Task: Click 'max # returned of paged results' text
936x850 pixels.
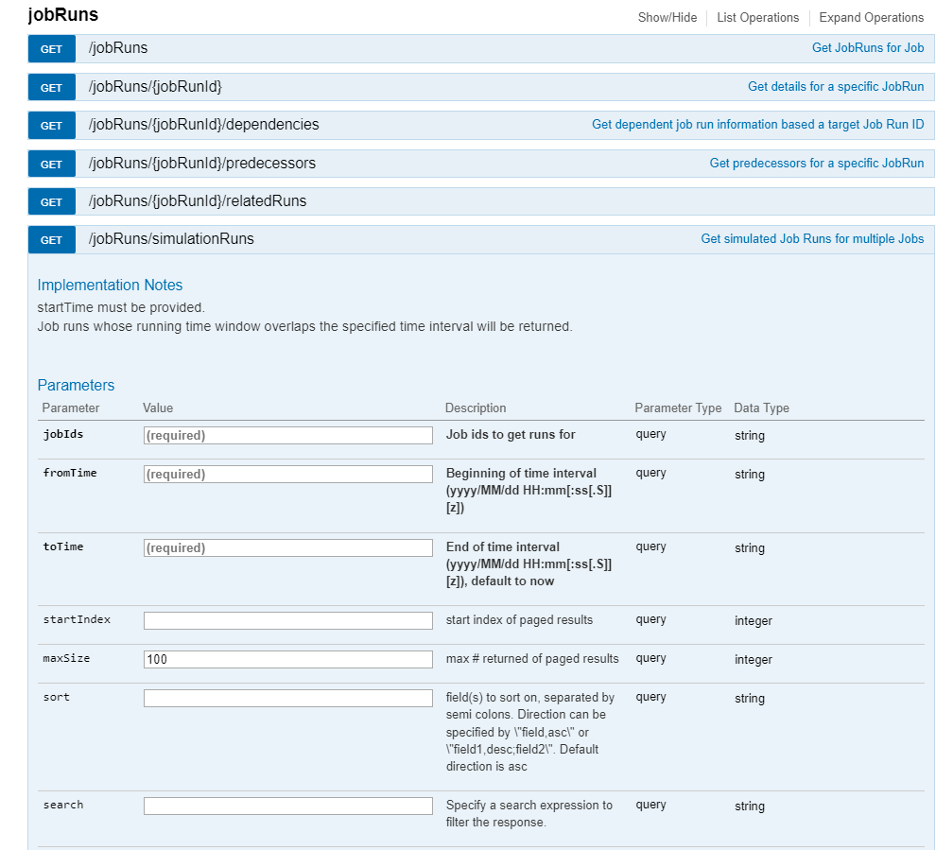Action: (x=532, y=658)
